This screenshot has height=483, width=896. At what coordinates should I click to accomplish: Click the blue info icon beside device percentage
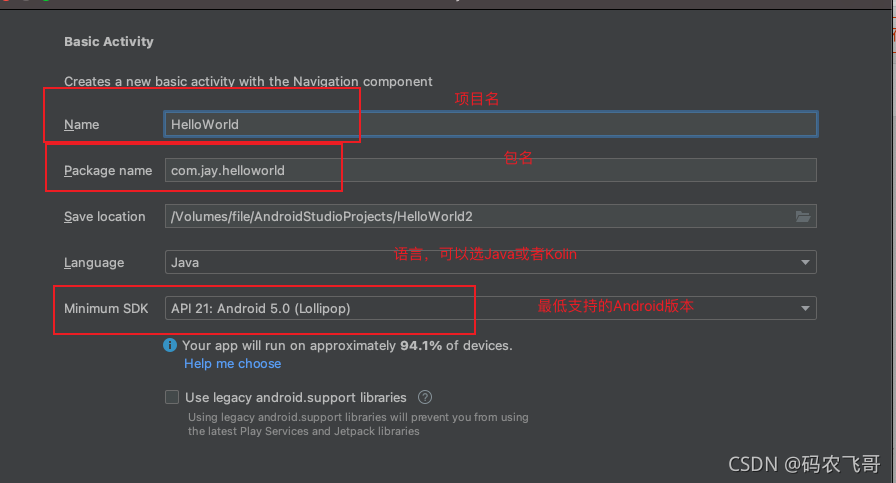click(170, 345)
